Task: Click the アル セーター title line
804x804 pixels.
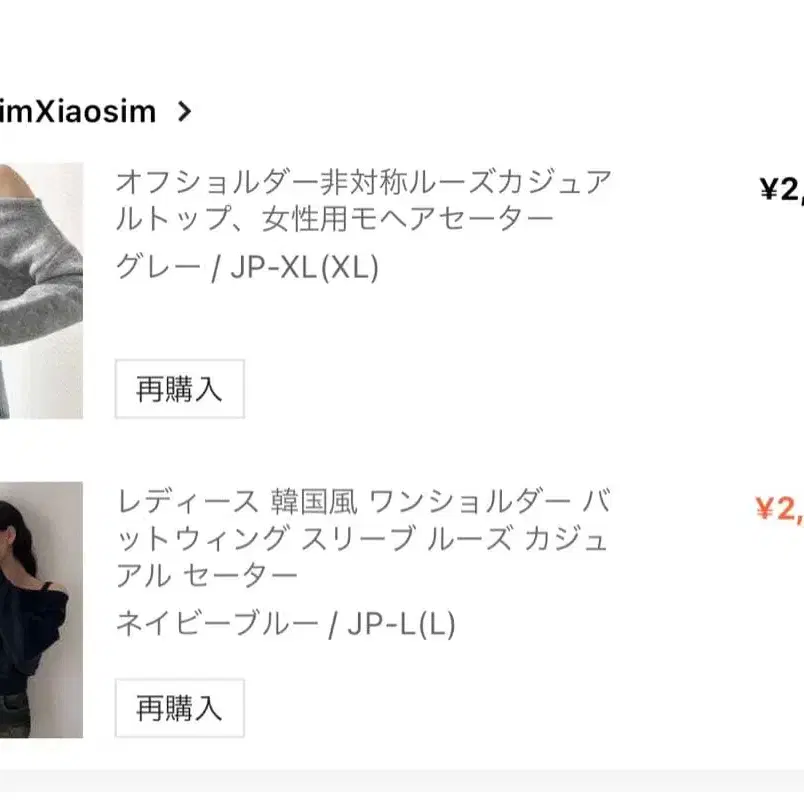Action: point(207,576)
